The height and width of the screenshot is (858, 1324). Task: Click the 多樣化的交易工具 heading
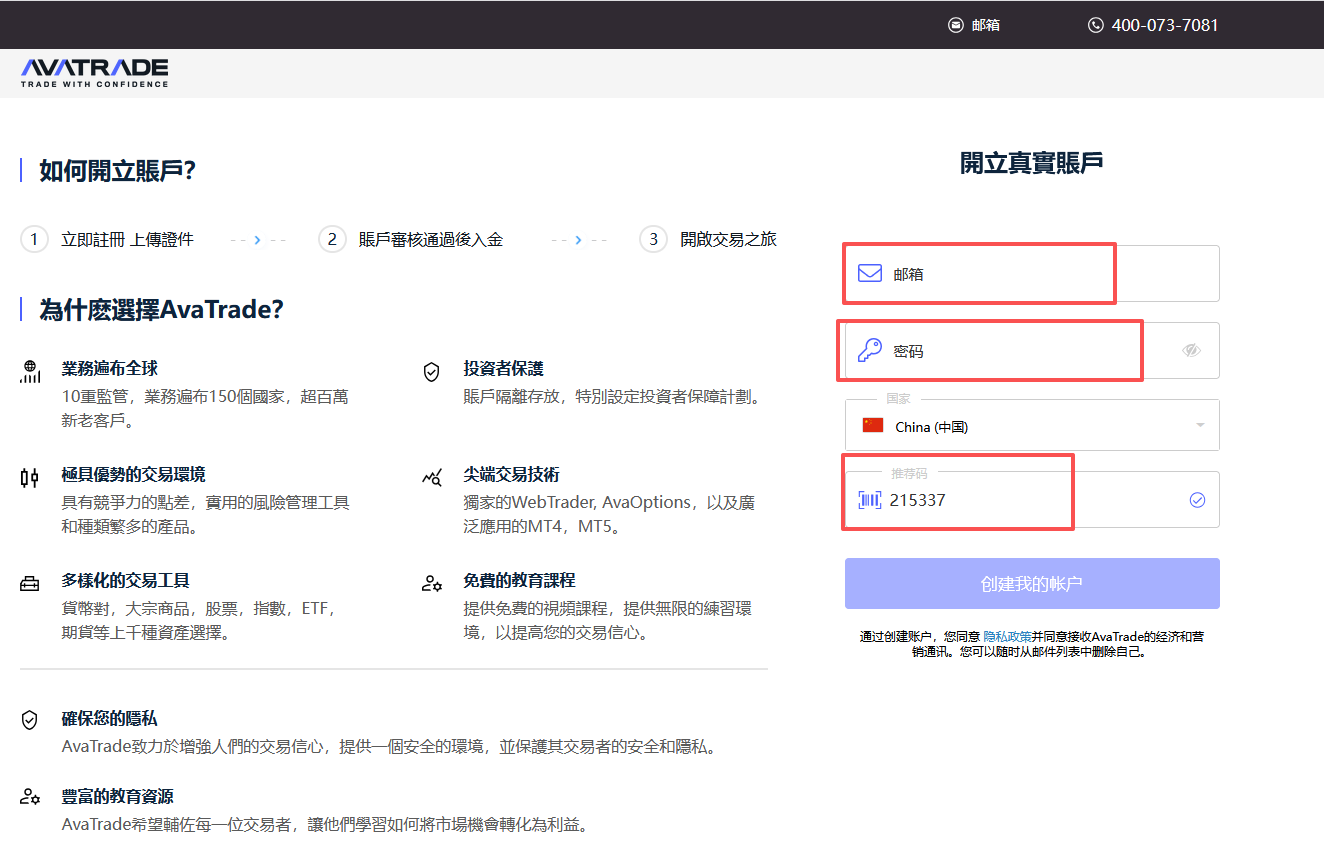126,580
